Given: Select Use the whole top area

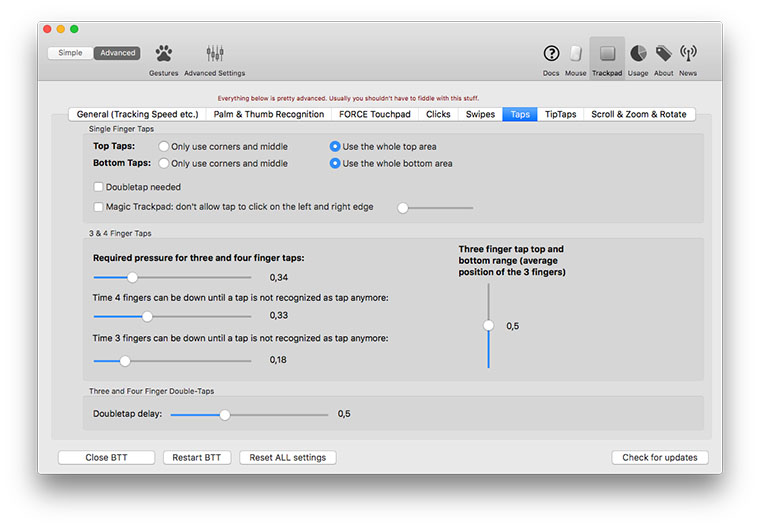Looking at the screenshot, I should 335,146.
